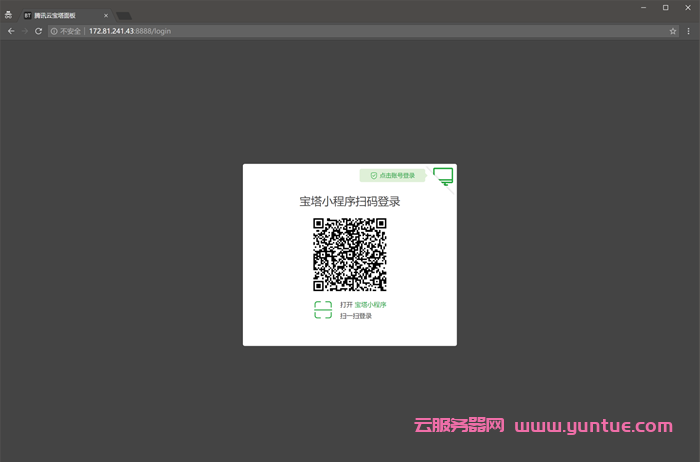The image size is (700, 462).
Task: Bookmark this page with the star icon
Action: (673, 31)
